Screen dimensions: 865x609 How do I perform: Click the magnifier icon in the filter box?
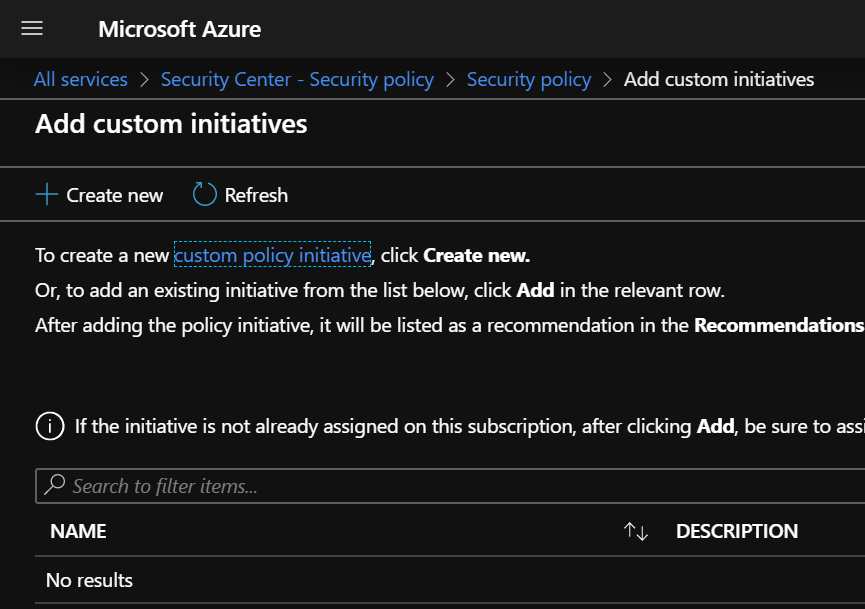(56, 486)
